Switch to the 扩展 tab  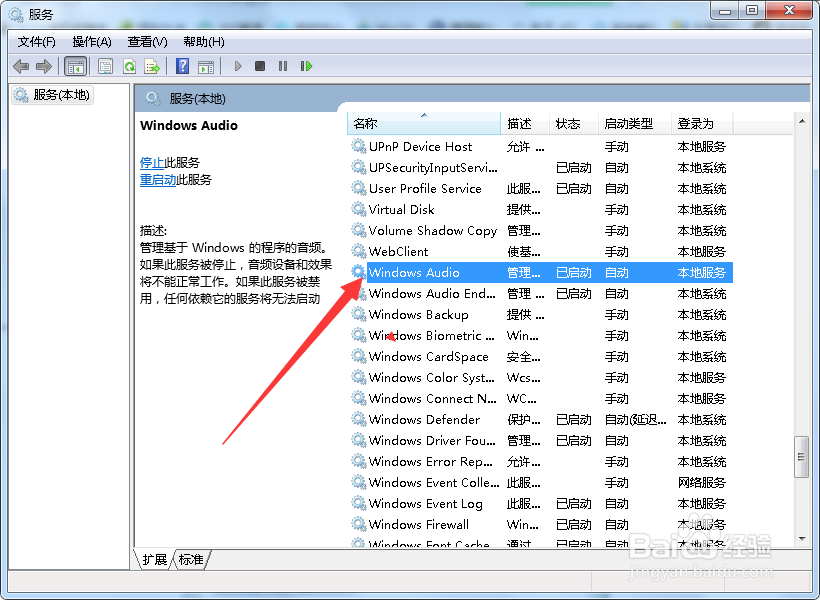[155, 559]
